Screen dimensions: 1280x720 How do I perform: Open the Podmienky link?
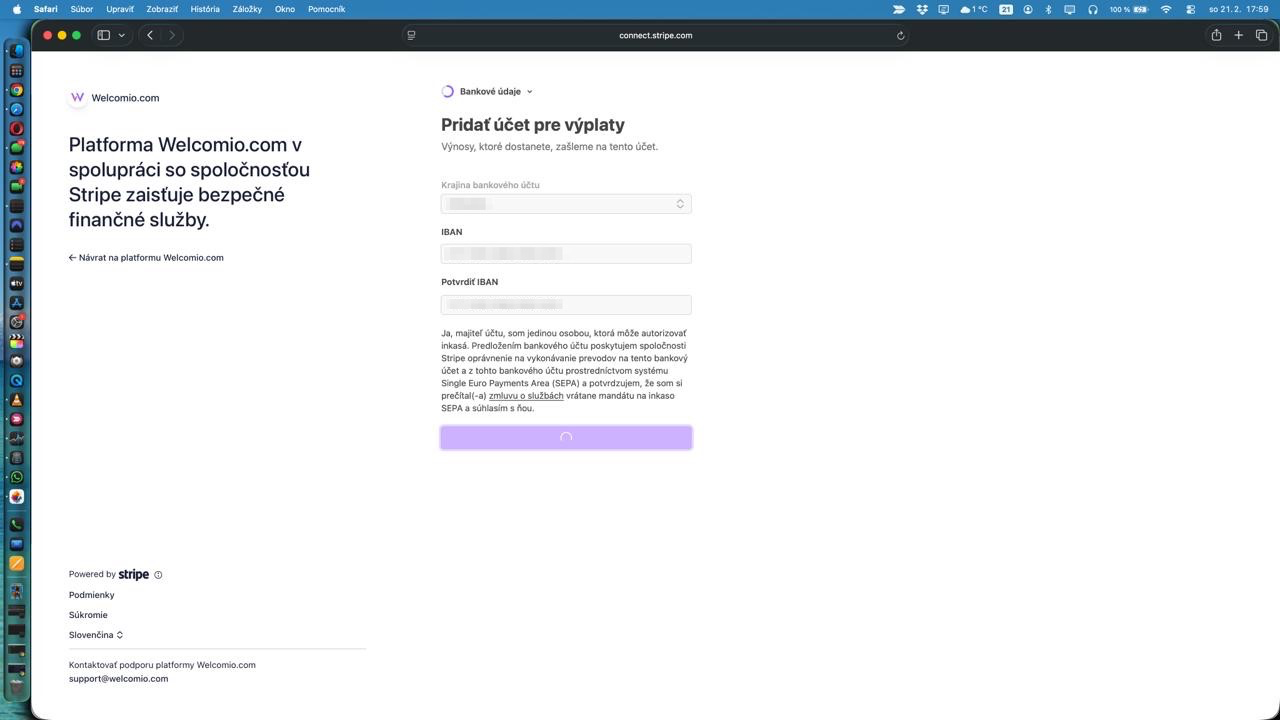[x=92, y=595]
